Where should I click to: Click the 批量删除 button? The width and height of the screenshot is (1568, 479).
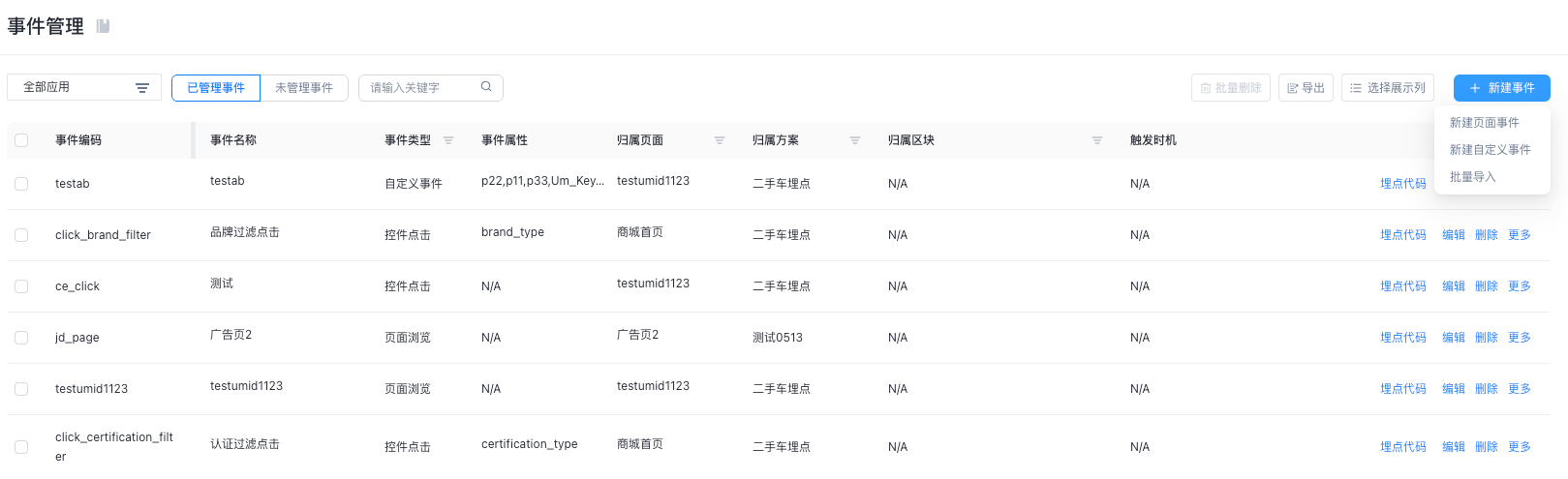coord(1231,88)
